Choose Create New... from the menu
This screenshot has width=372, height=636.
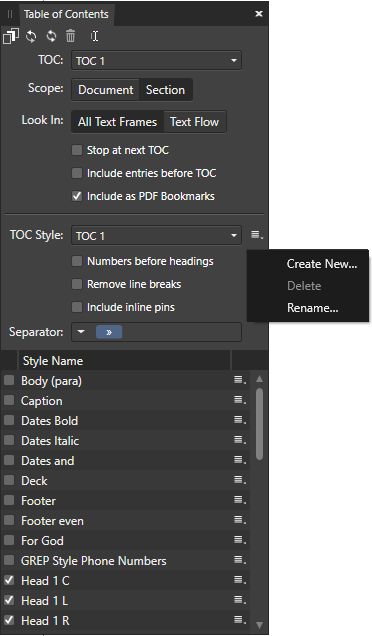pyautogui.click(x=322, y=264)
